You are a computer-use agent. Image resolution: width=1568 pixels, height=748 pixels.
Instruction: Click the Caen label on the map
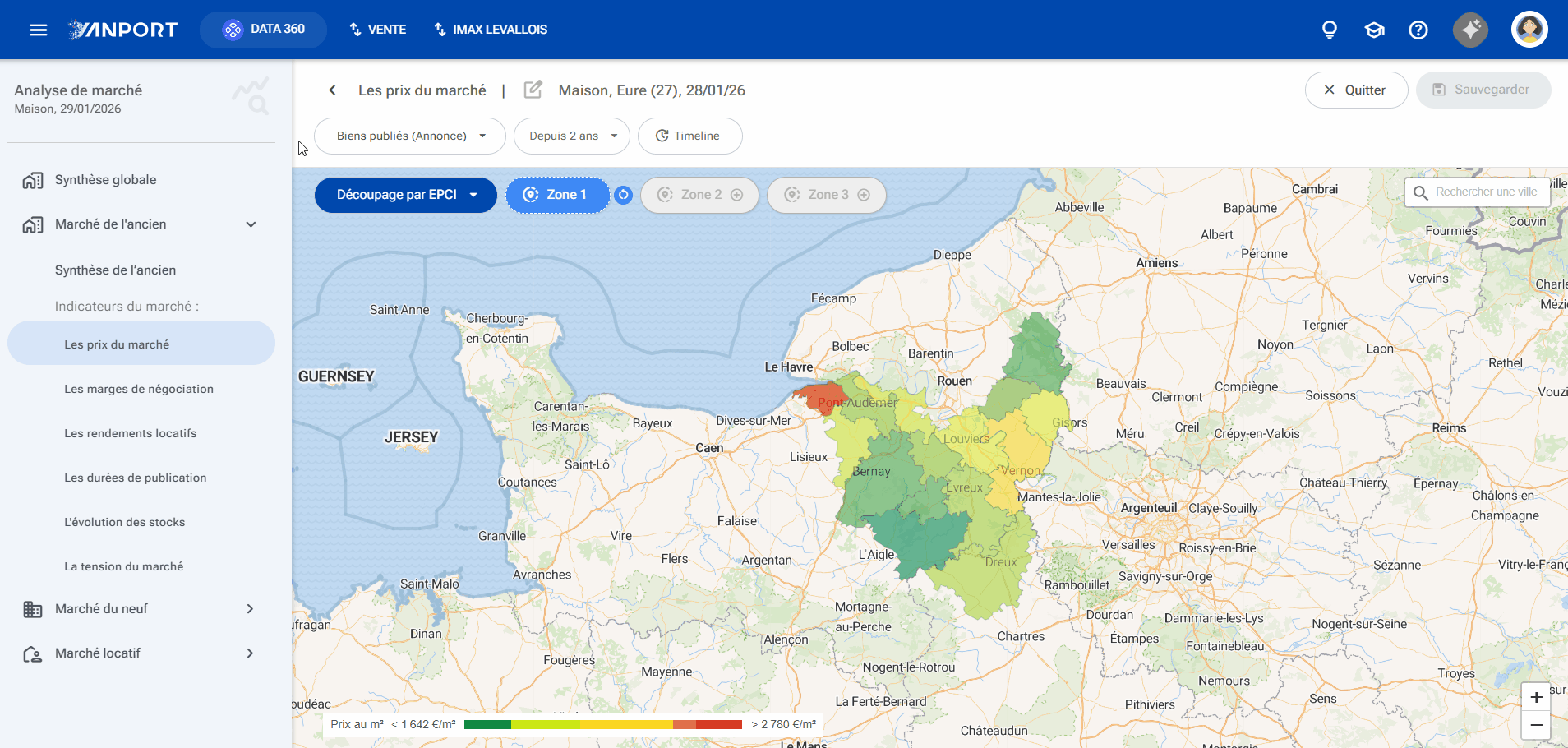(709, 448)
